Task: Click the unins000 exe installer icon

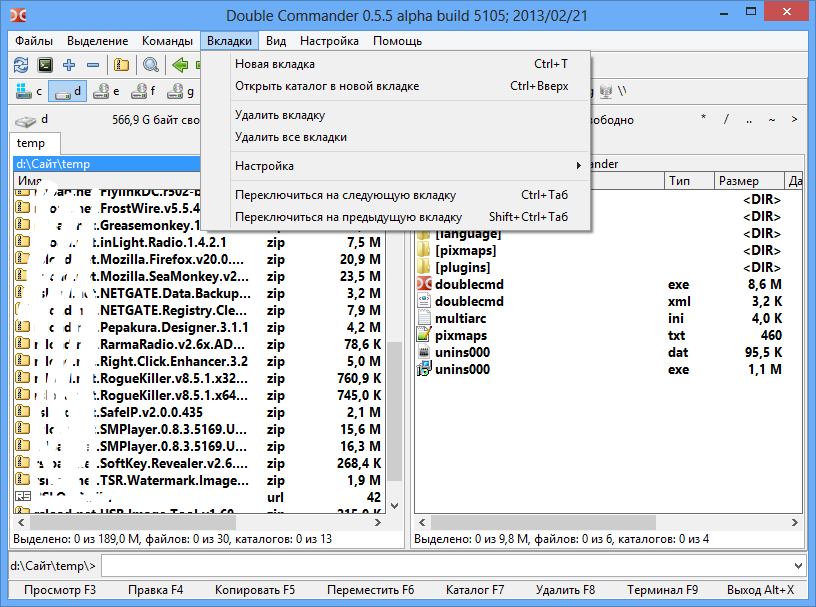Action: pyautogui.click(x=424, y=369)
